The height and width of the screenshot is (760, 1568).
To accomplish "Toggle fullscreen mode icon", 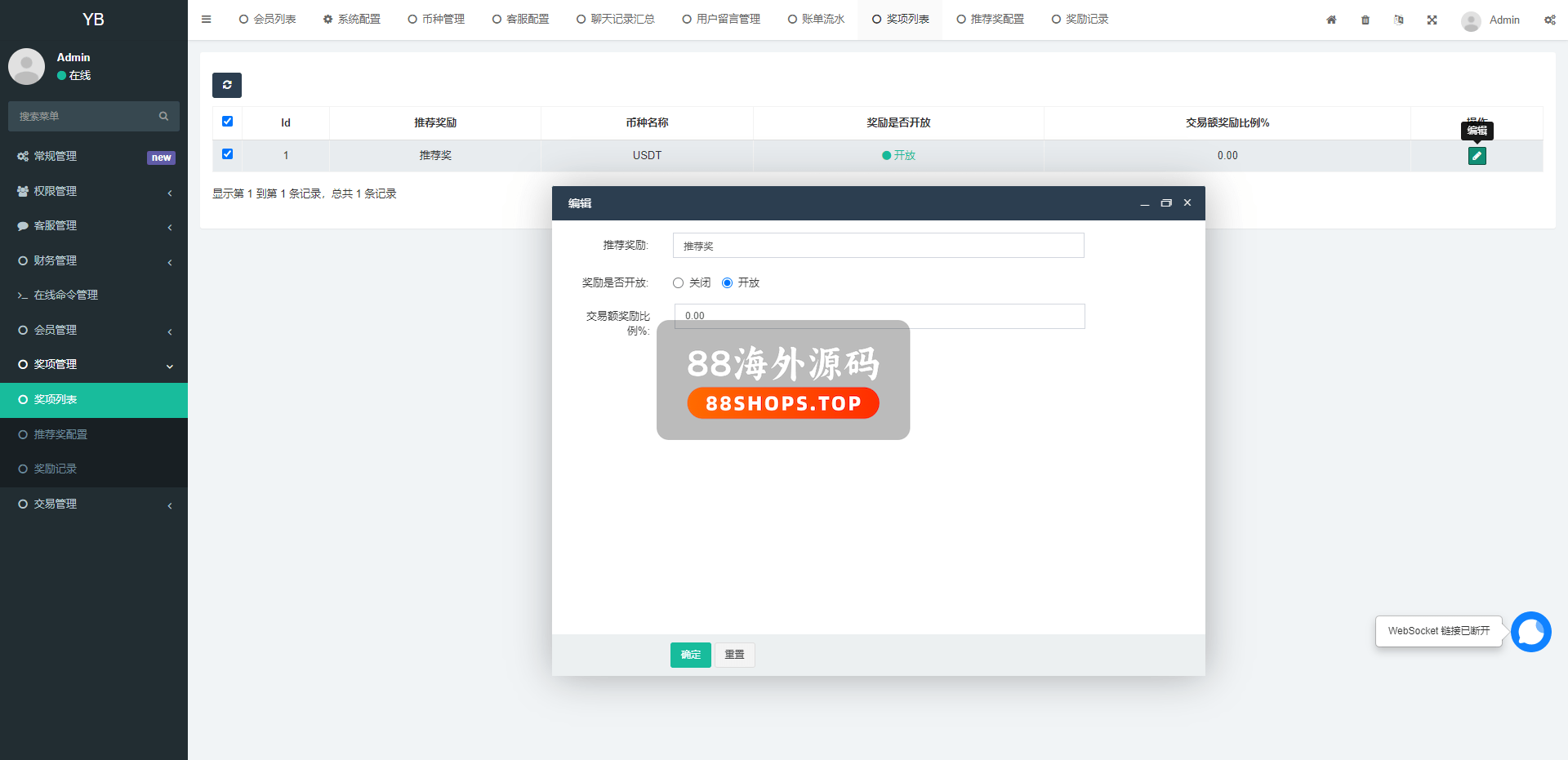I will point(1432,20).
